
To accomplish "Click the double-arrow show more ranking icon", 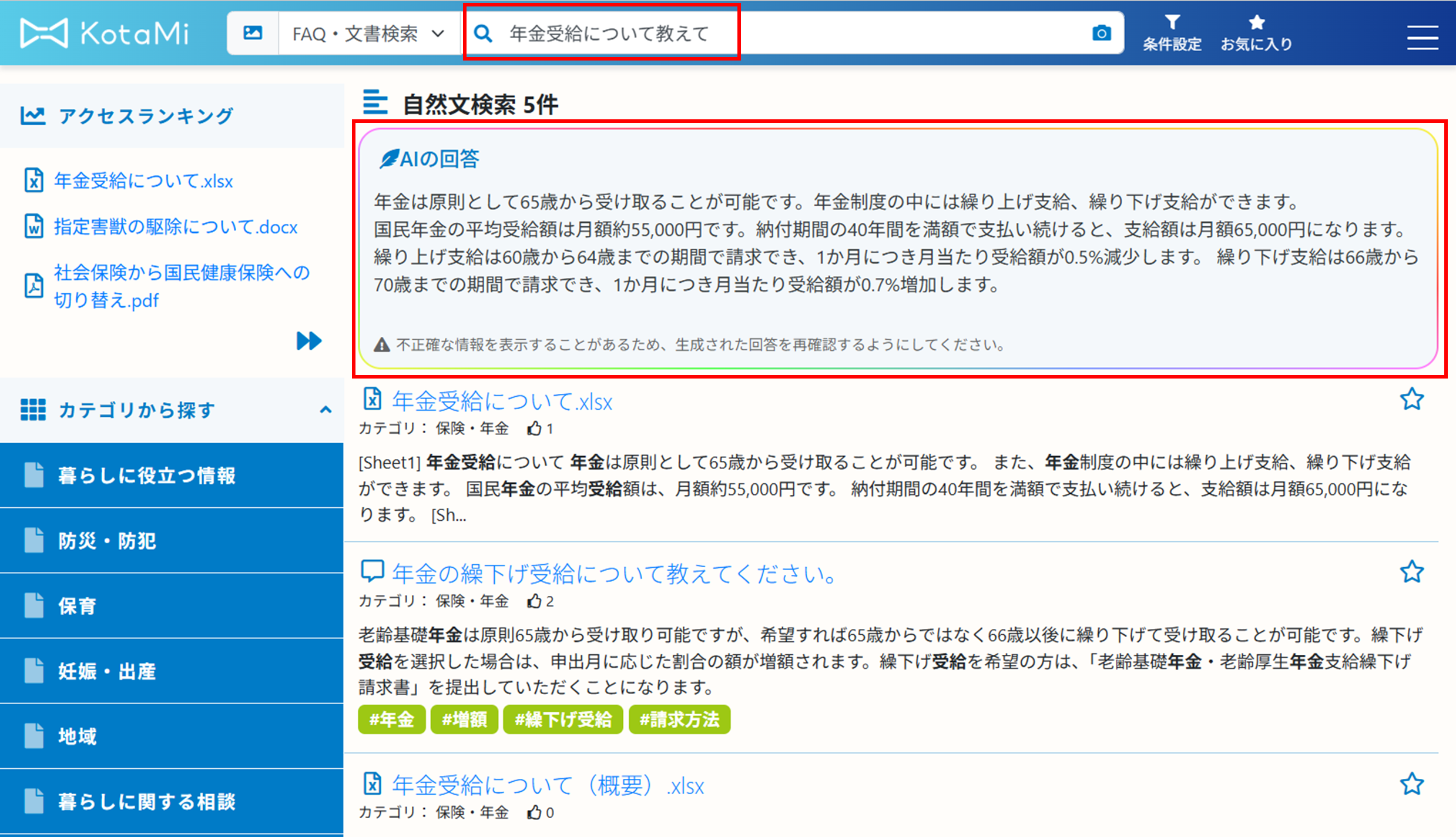I will (308, 340).
